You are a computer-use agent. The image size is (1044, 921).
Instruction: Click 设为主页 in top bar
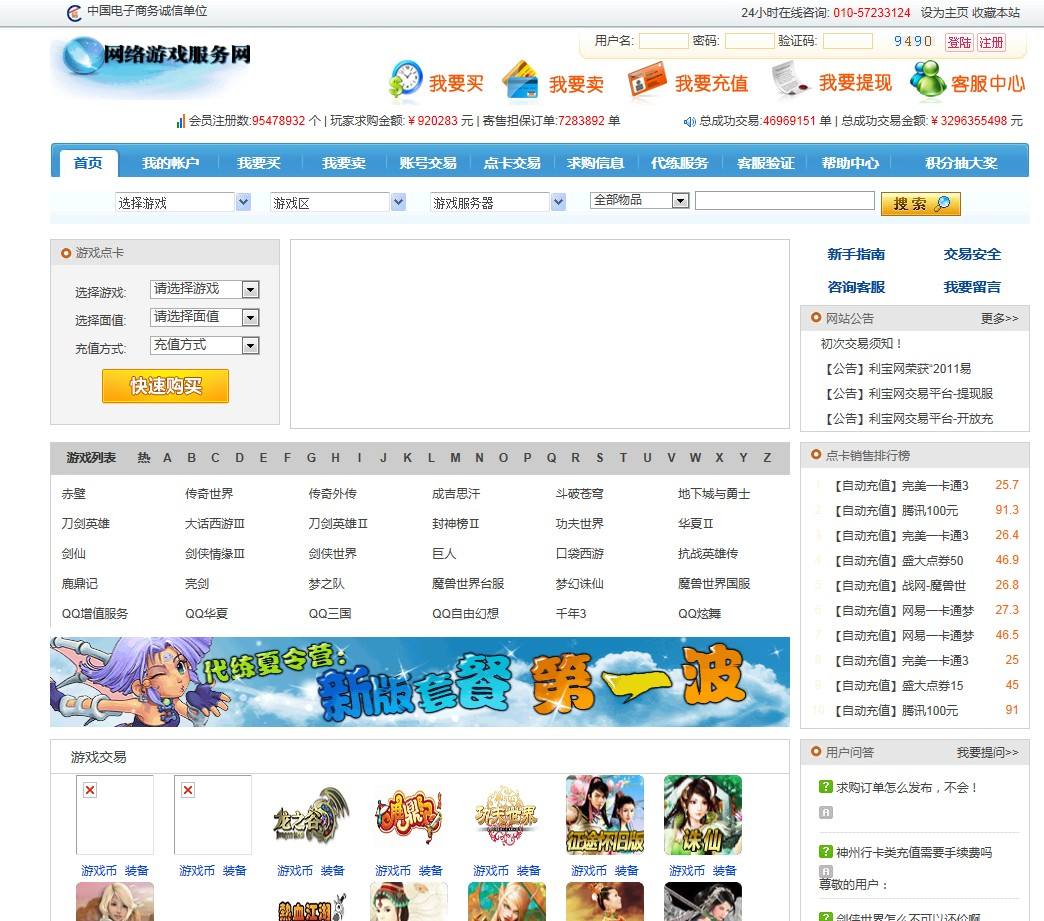click(x=944, y=12)
